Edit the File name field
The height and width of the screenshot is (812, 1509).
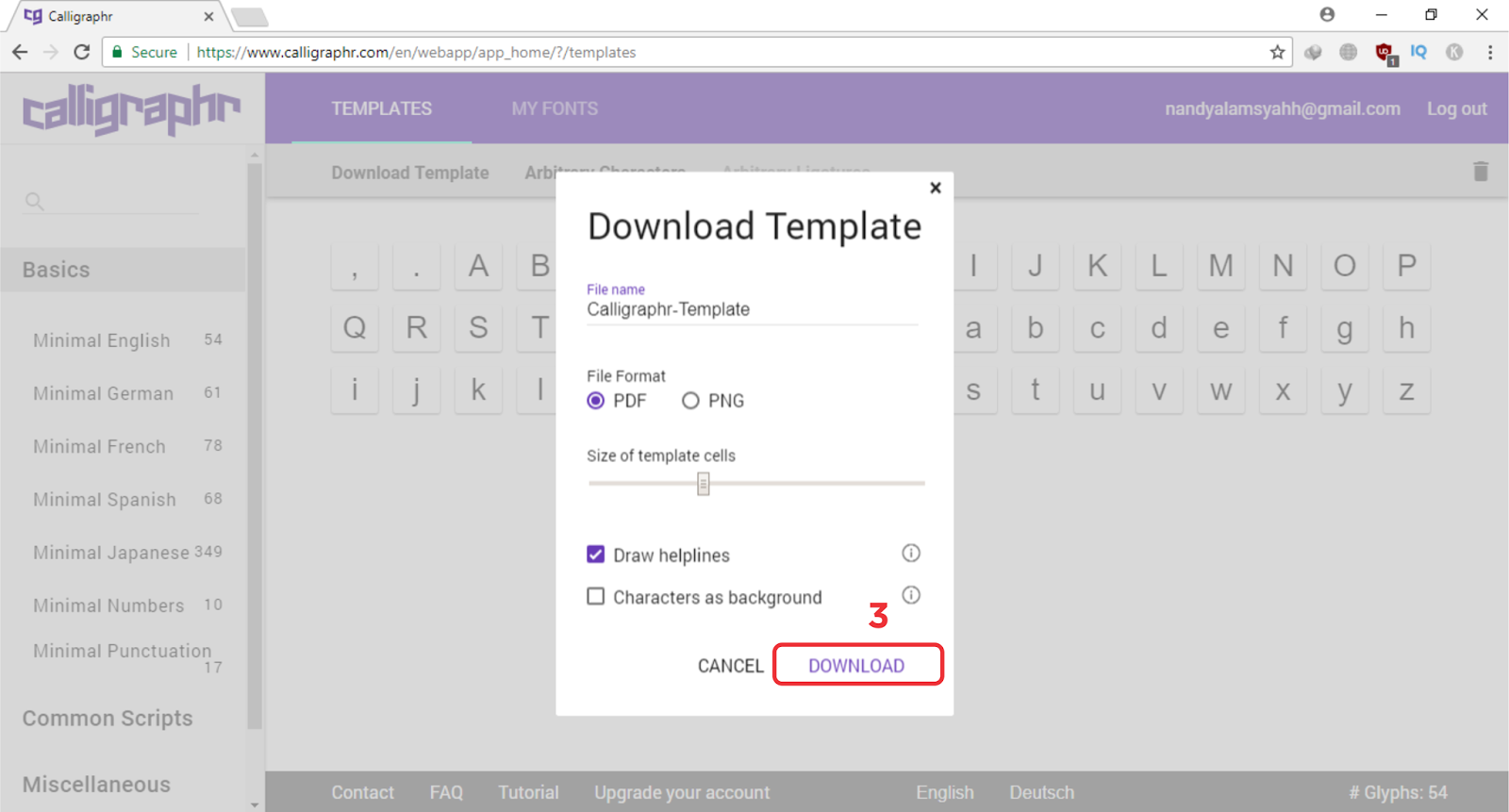(752, 309)
